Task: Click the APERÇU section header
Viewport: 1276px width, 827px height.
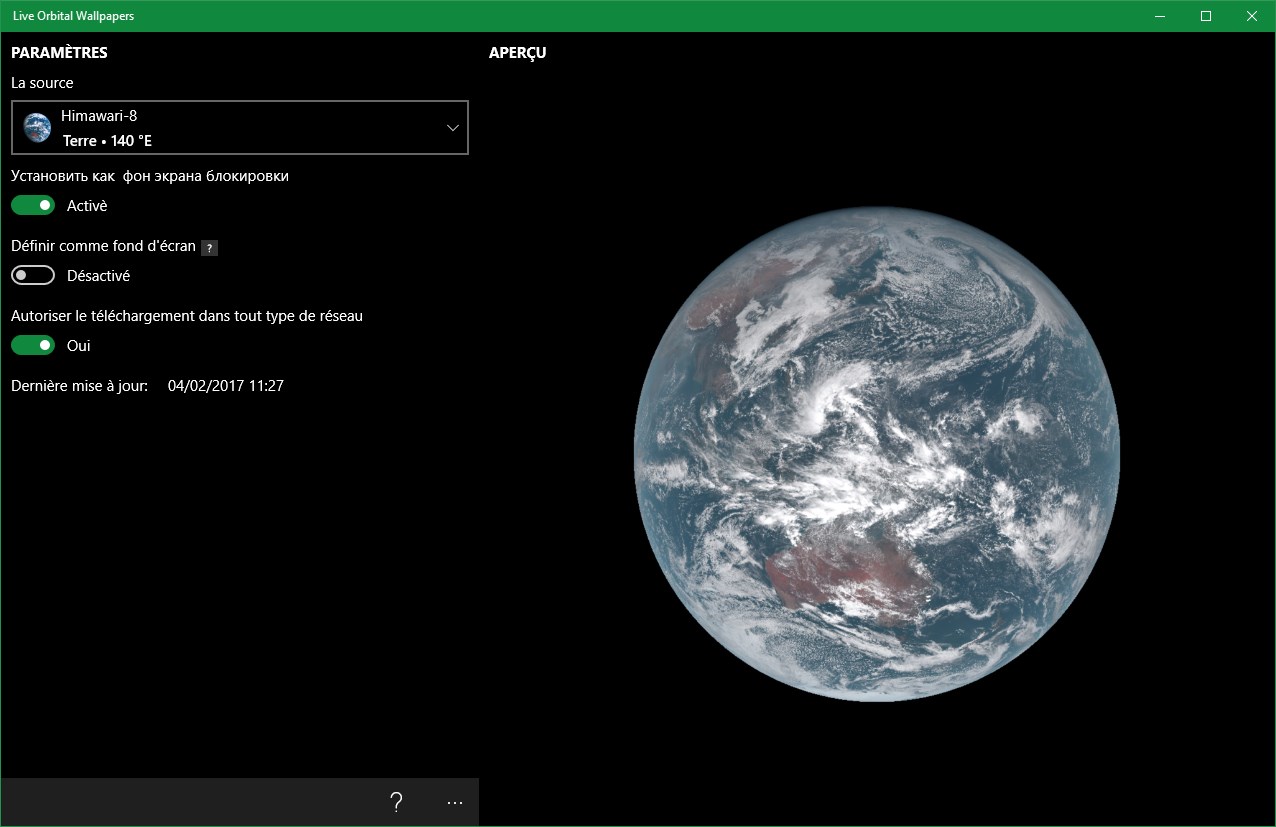Action: pos(517,52)
